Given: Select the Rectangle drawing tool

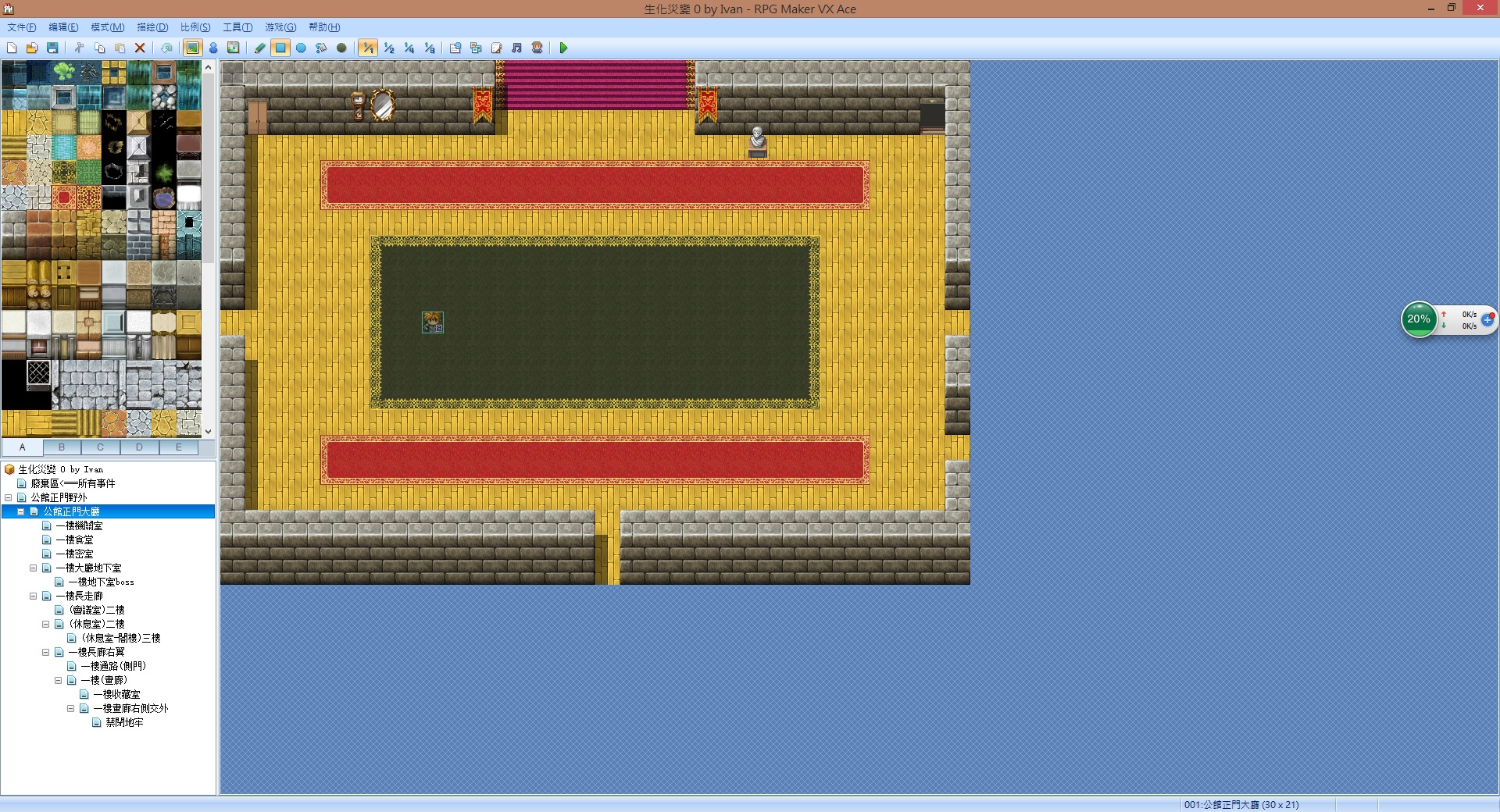Looking at the screenshot, I should [x=280, y=48].
